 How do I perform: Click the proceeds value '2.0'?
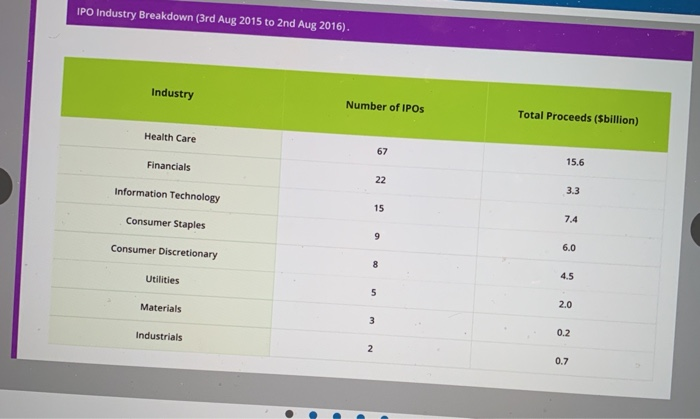(565, 304)
